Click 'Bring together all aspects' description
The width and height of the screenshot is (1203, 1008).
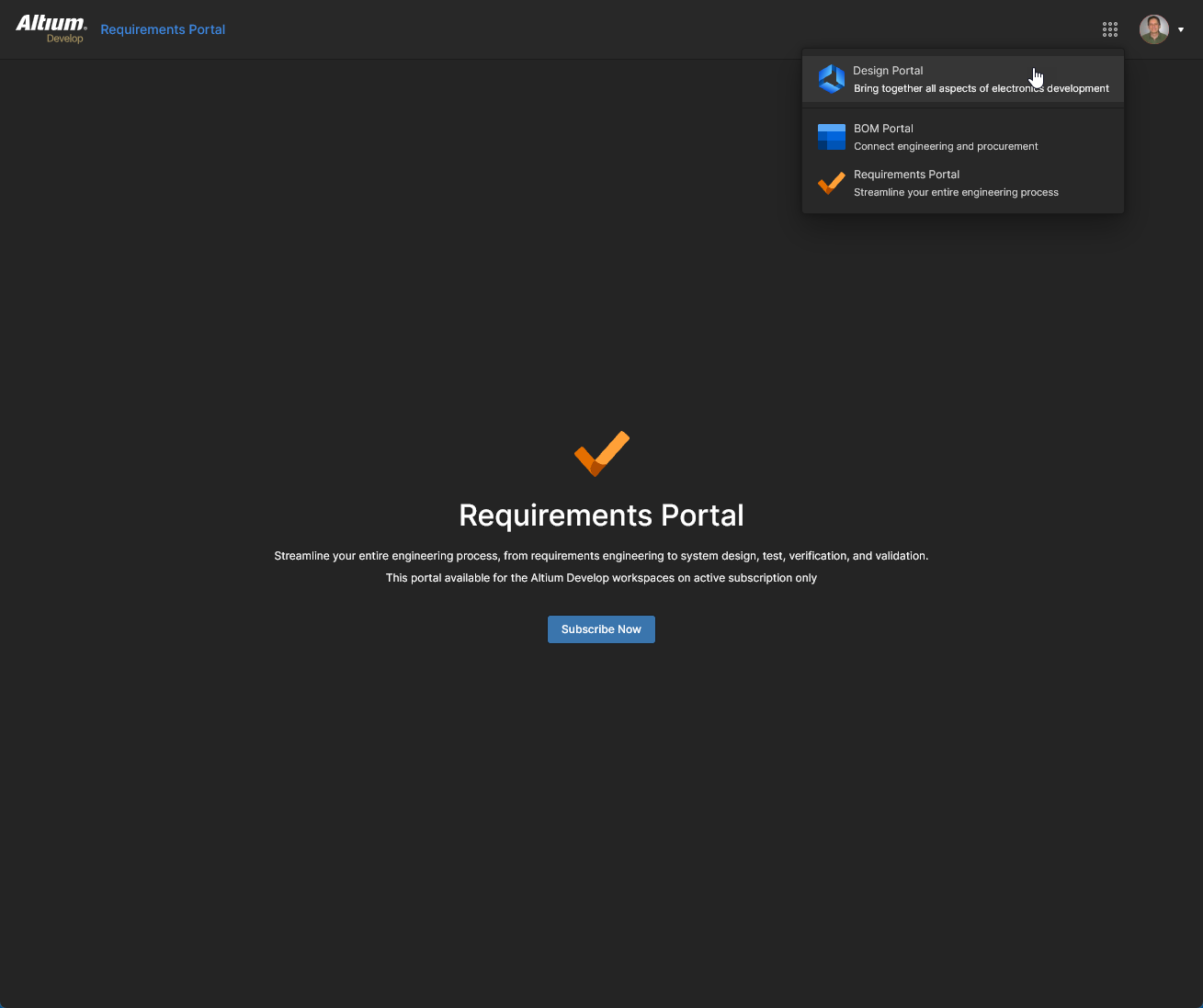pos(982,88)
